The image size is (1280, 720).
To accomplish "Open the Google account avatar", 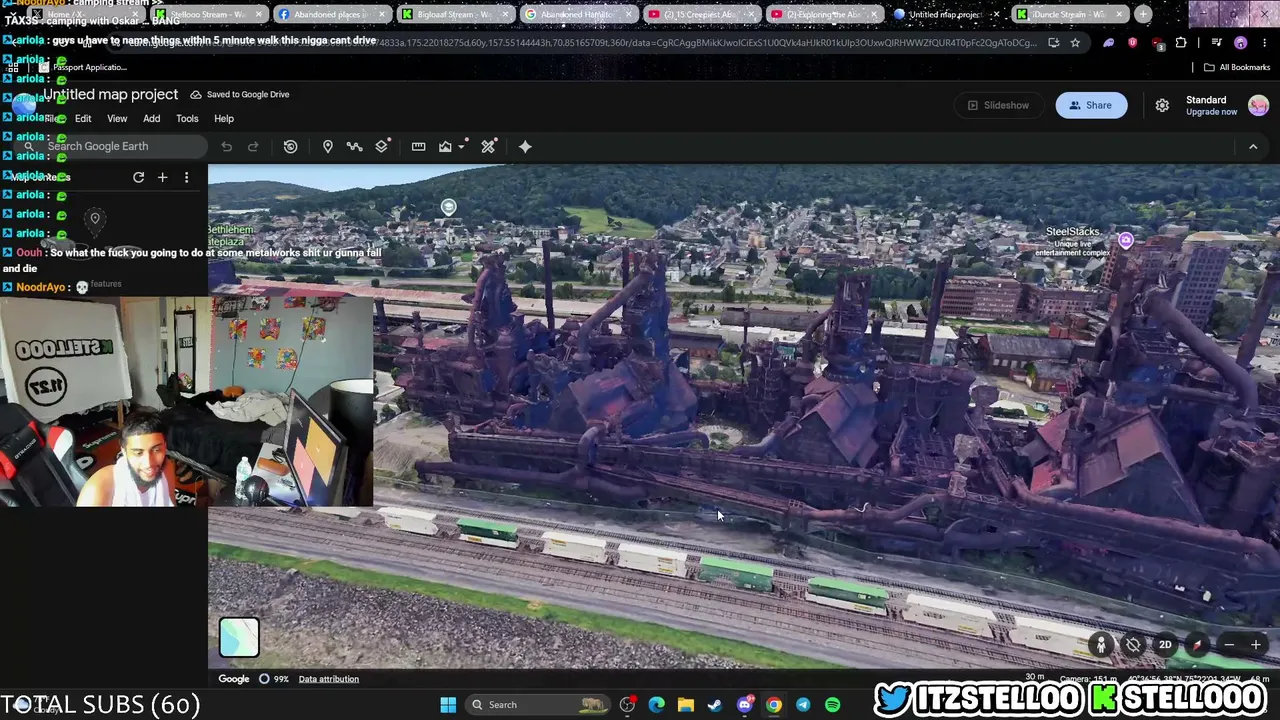I will (1258, 105).
